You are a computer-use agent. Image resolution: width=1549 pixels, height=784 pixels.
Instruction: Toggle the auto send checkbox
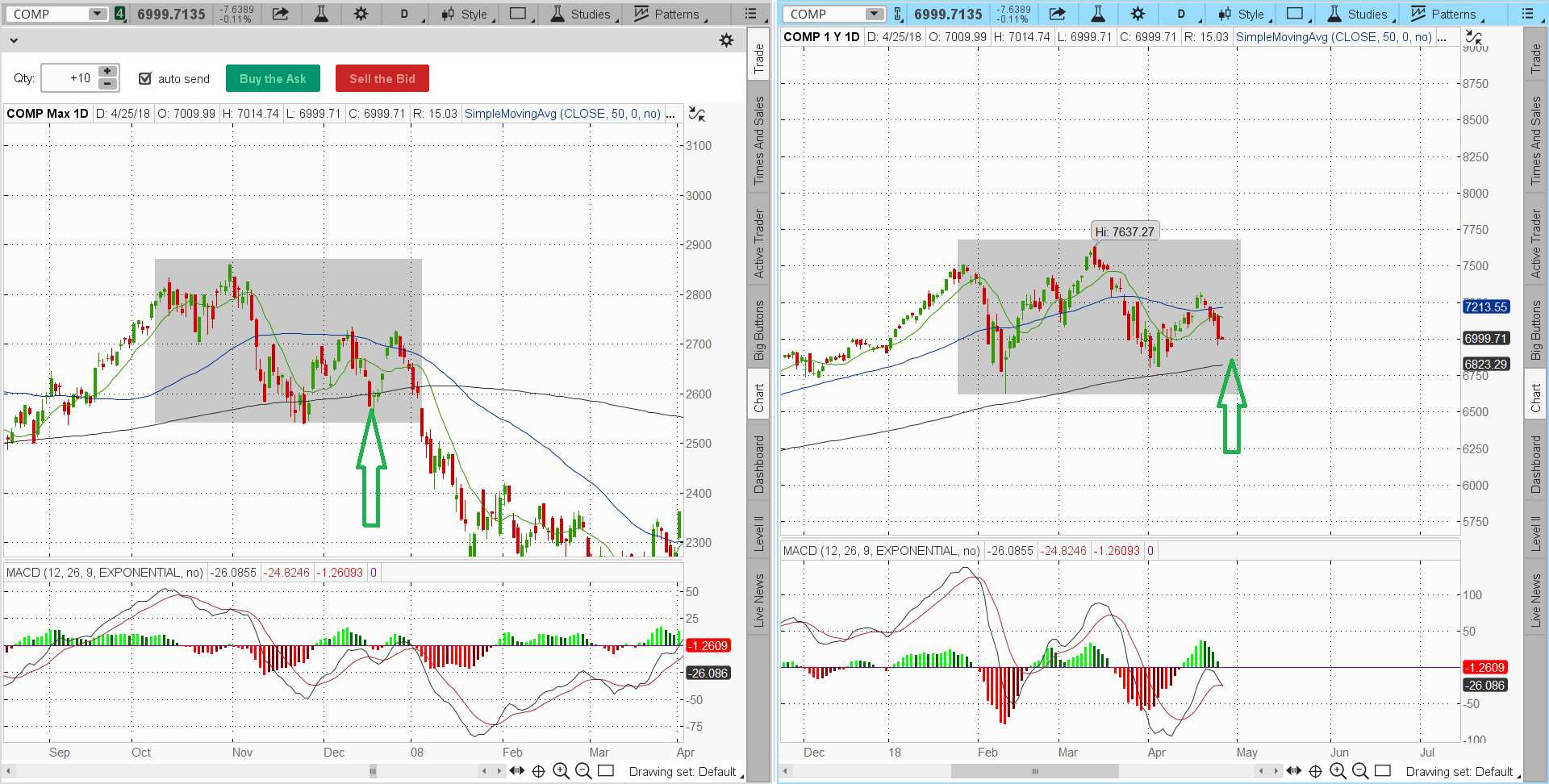click(145, 78)
